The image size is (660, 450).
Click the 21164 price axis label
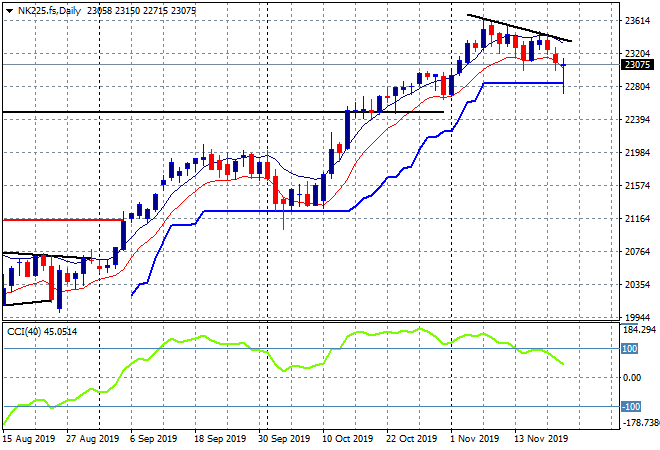[638, 219]
